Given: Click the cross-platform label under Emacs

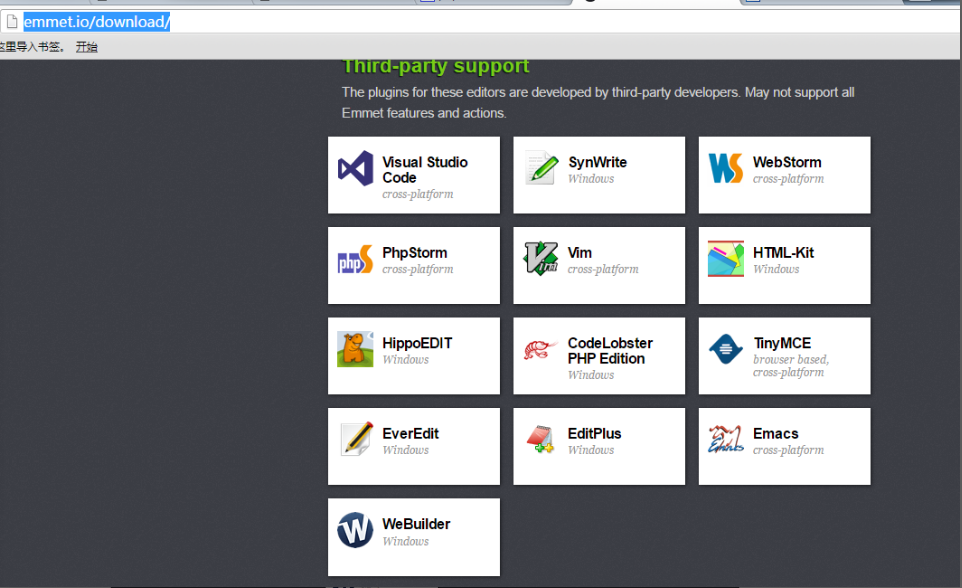Looking at the screenshot, I should [788, 450].
